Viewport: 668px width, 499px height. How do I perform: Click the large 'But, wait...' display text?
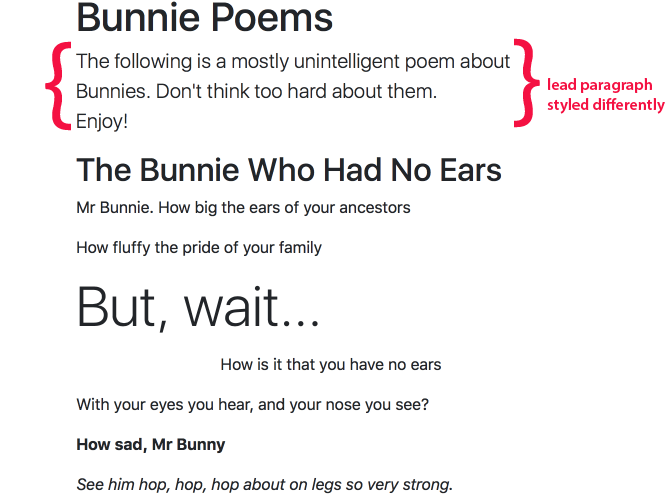[198, 307]
